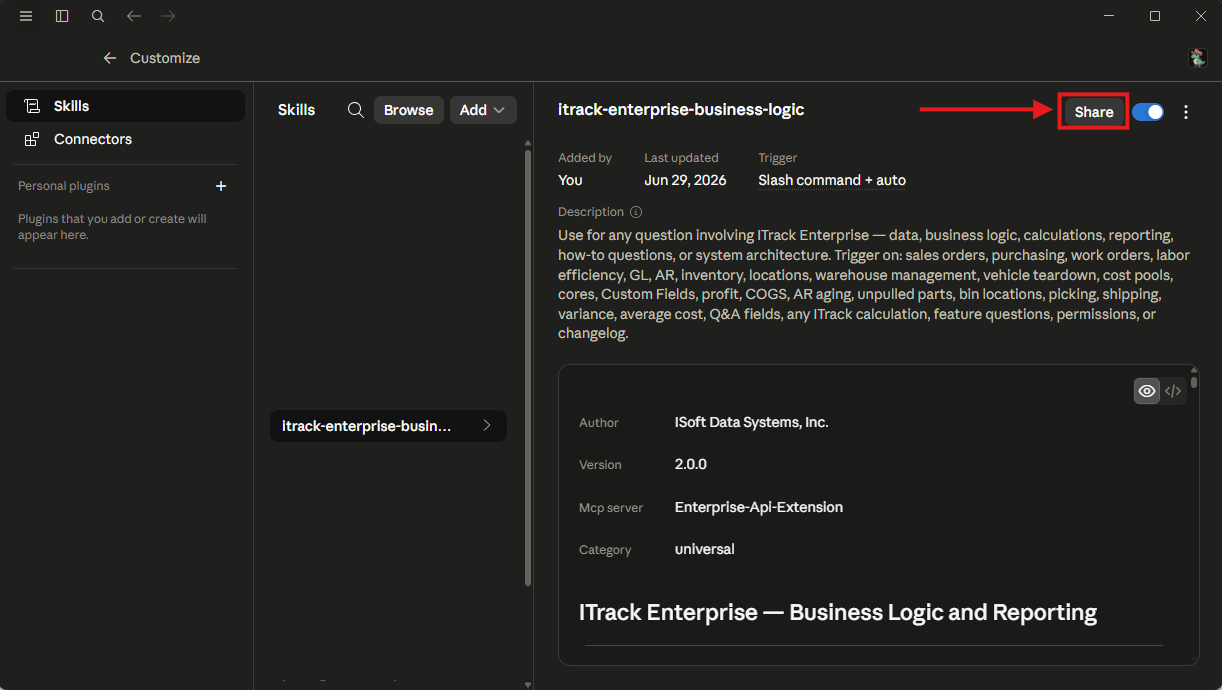The width and height of the screenshot is (1222, 690).
Task: Click the search icon in title bar
Action: (x=98, y=16)
